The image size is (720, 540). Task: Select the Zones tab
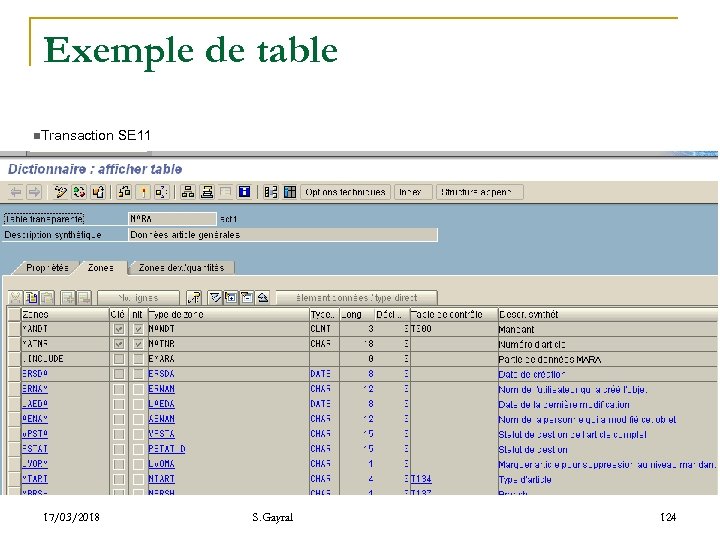[101, 268]
